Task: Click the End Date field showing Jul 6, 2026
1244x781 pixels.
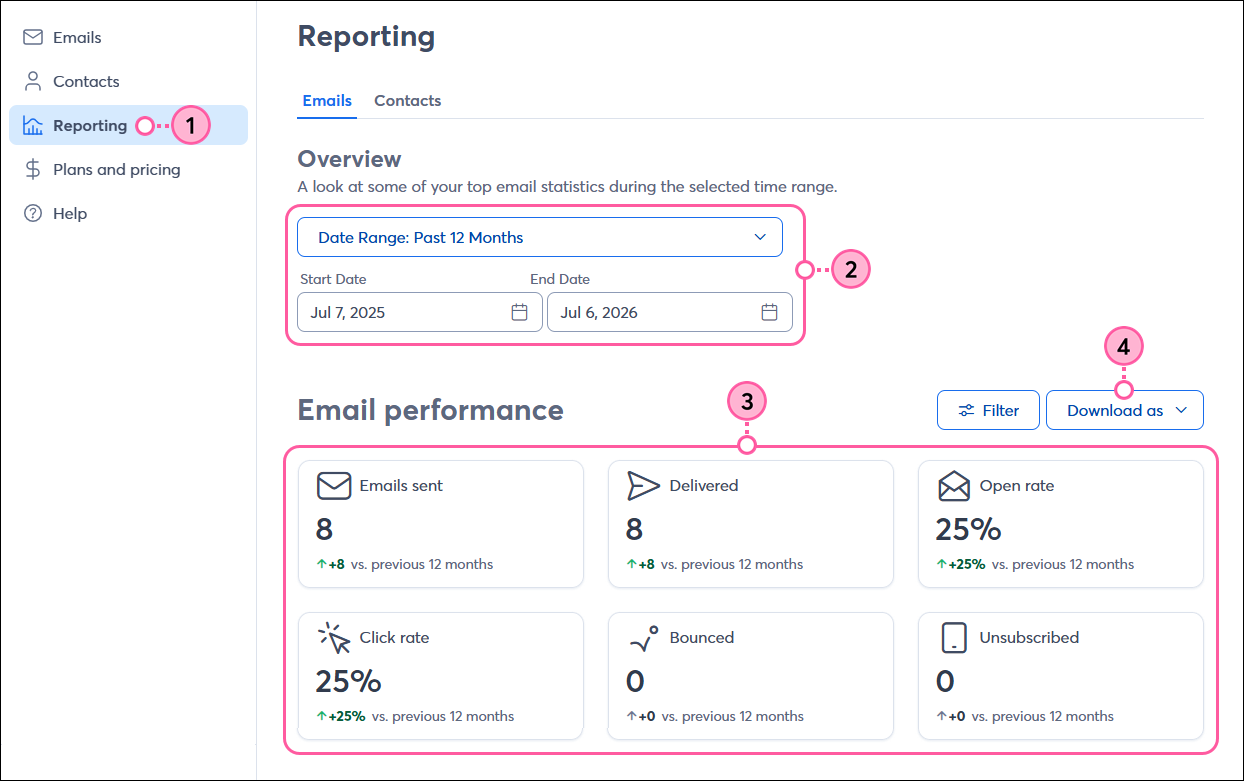Action: (x=670, y=312)
